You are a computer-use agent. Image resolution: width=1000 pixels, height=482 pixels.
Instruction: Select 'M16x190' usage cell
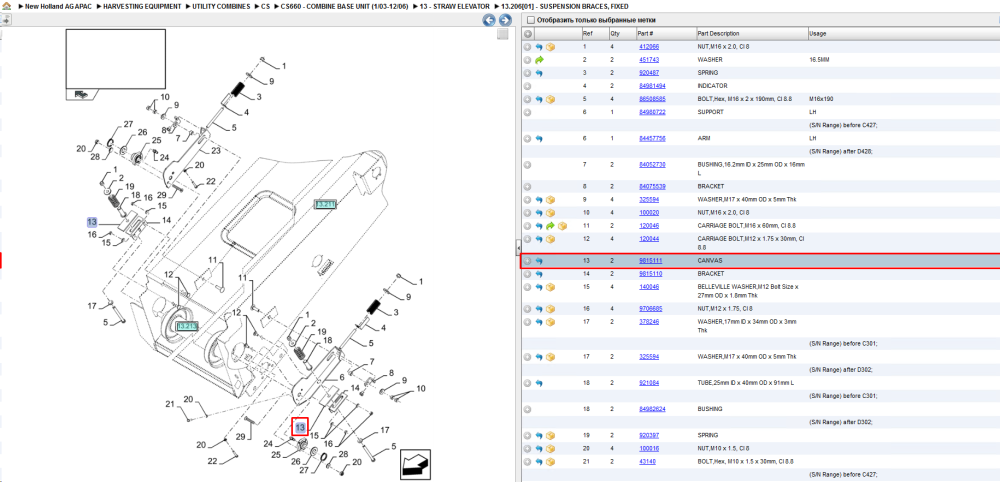tap(821, 99)
